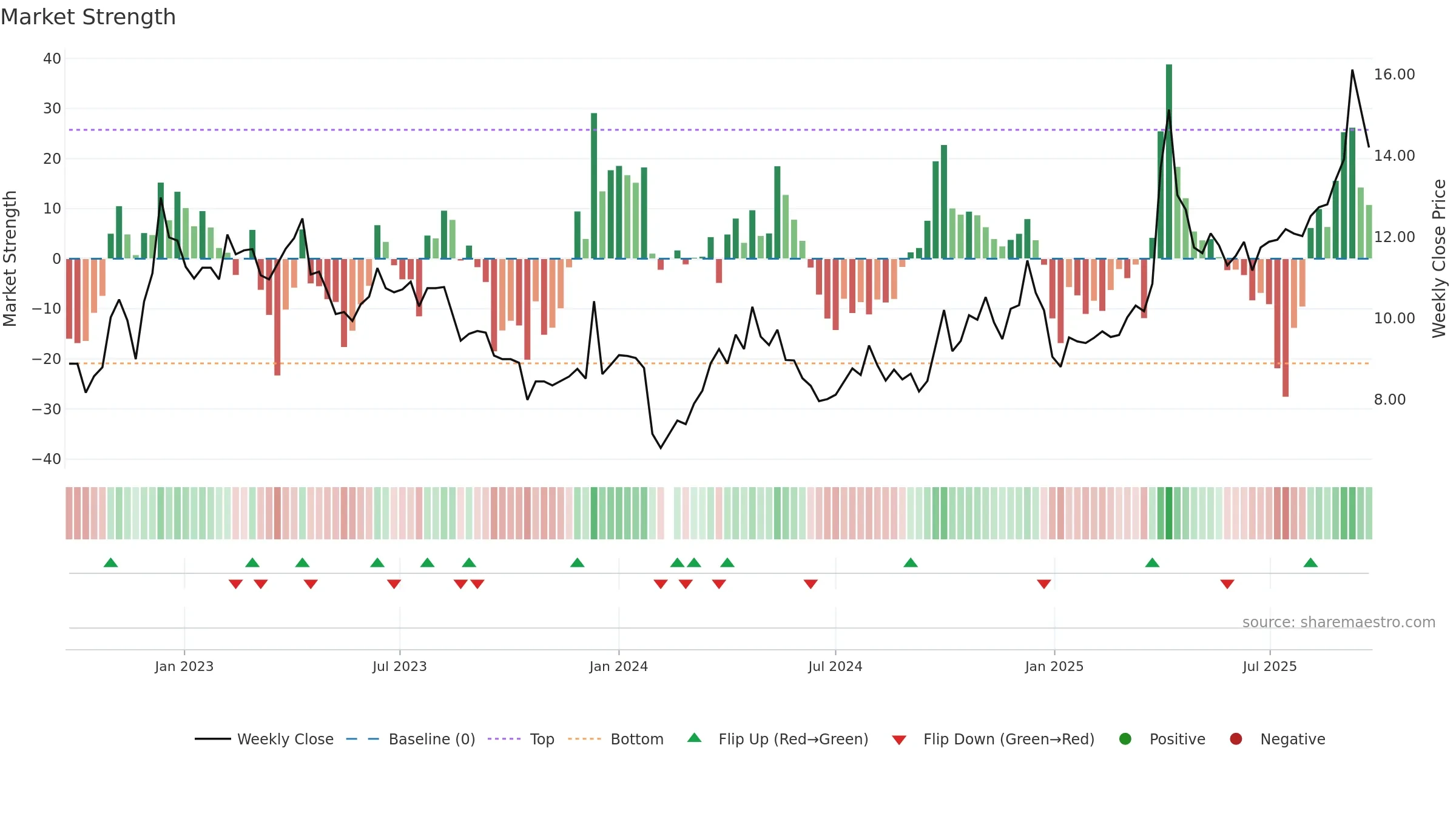This screenshot has width=1456, height=819.
Task: Click the 40 strength tick label
Action: click(x=52, y=58)
